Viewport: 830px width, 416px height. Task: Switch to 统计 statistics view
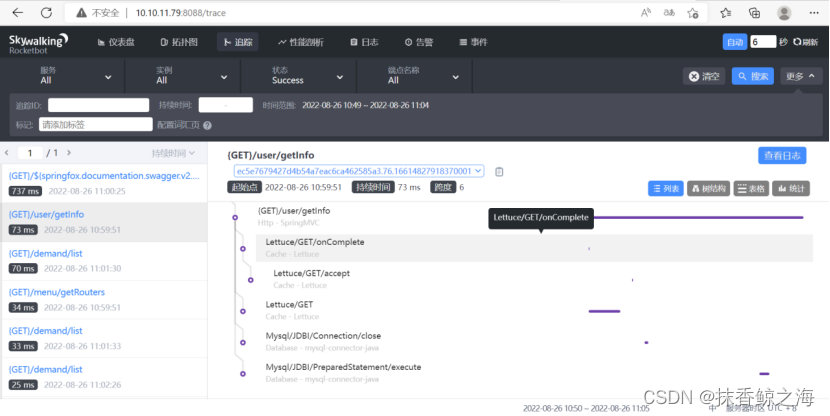[791, 188]
